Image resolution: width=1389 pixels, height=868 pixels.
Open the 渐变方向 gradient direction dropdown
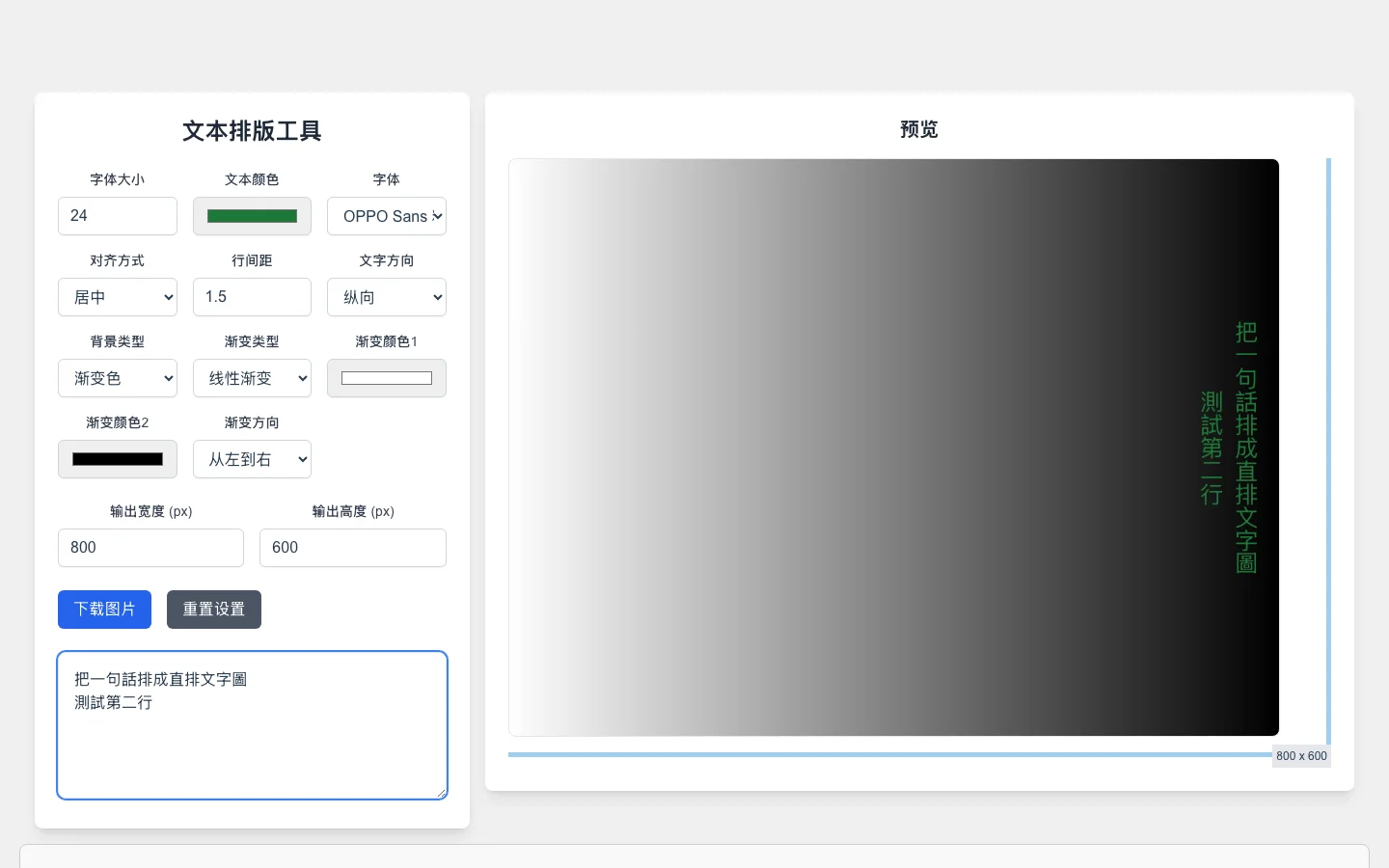[x=252, y=459]
